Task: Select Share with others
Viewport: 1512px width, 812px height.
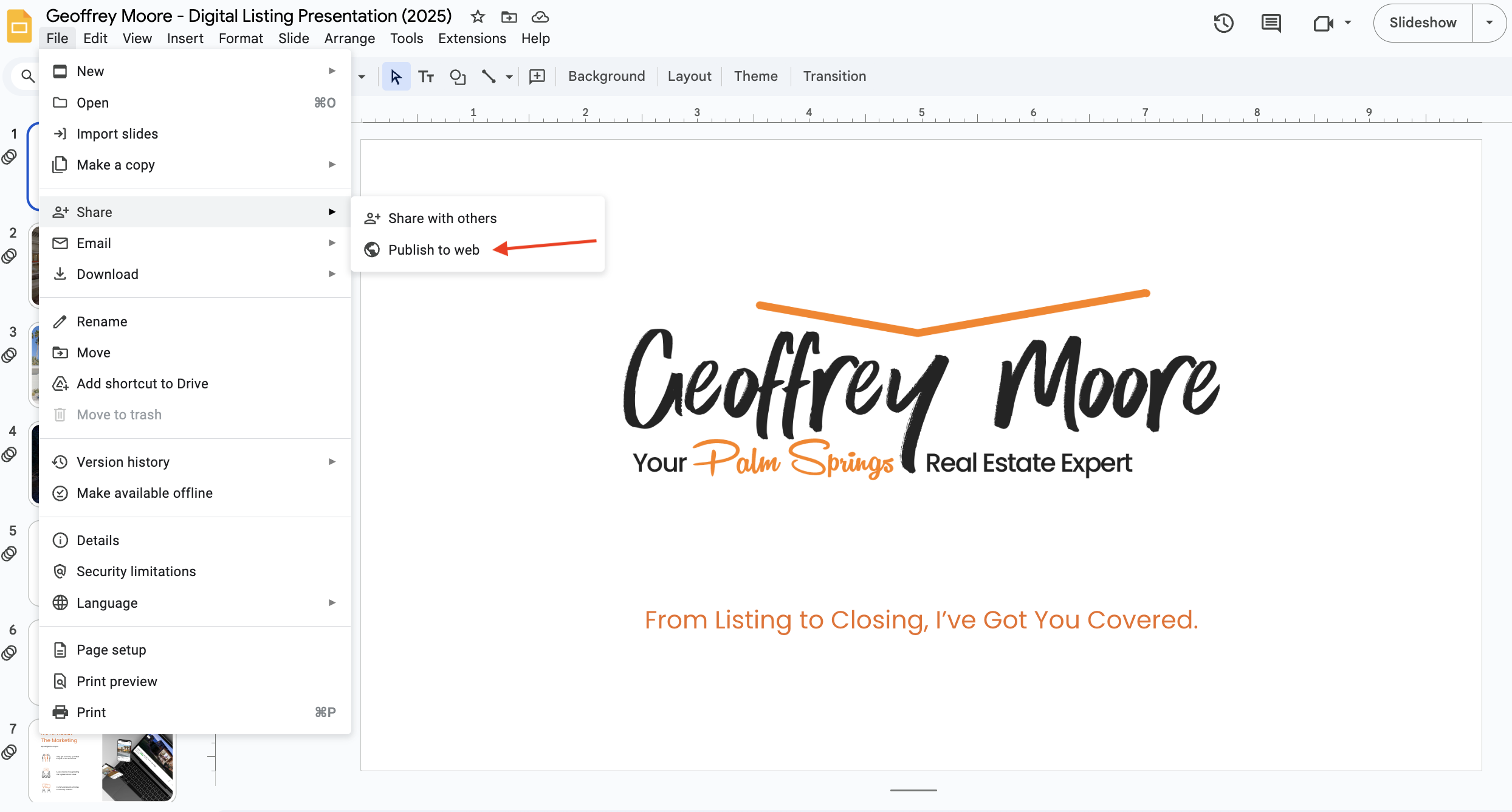Action: [442, 218]
